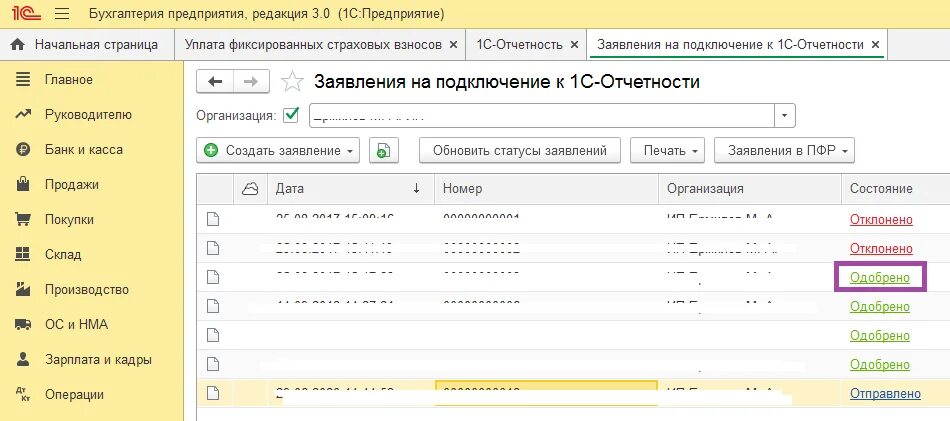The width and height of the screenshot is (950, 421).
Task: Click the Операции Дт/Кт icon
Action: [x=23, y=395]
